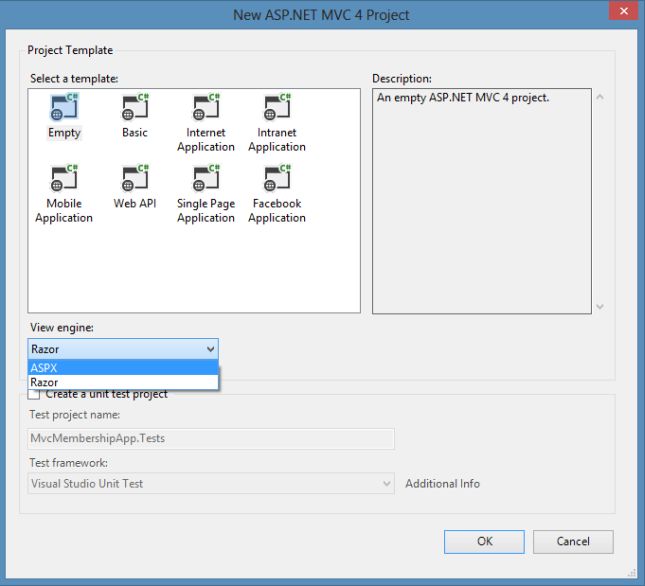Viewport: 645px width, 586px height.
Task: Choose Razor option in dropdown list
Action: point(123,382)
